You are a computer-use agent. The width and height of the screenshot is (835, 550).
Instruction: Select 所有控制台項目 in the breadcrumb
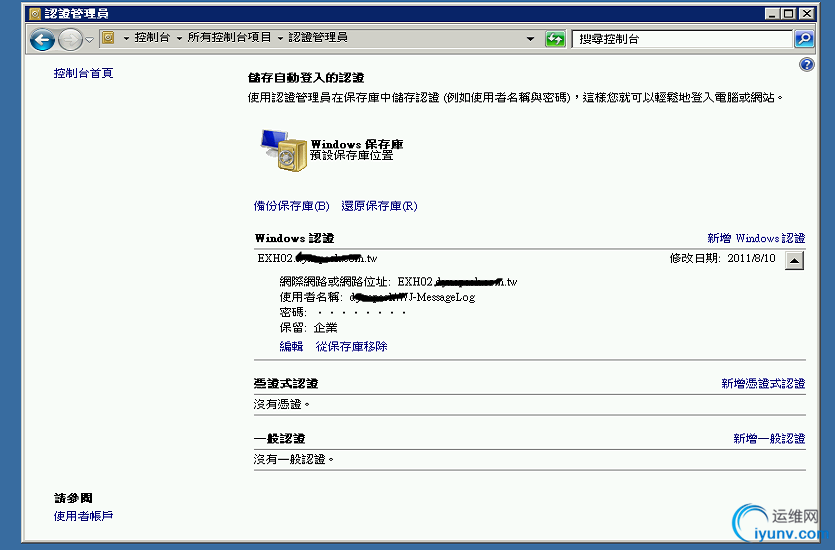coord(230,37)
